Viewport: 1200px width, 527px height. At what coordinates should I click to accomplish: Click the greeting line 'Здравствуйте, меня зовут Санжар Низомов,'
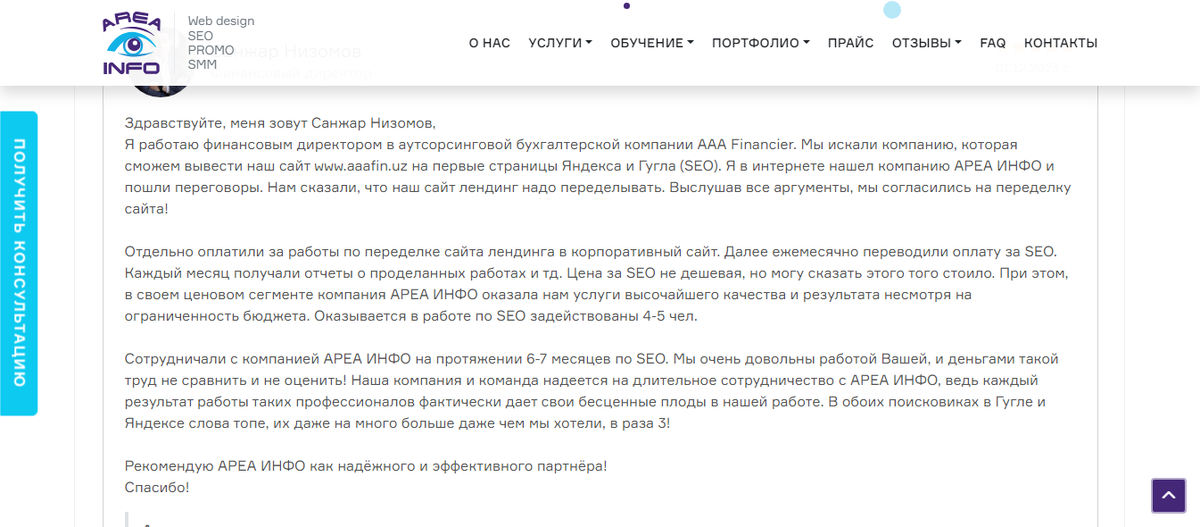pos(281,123)
